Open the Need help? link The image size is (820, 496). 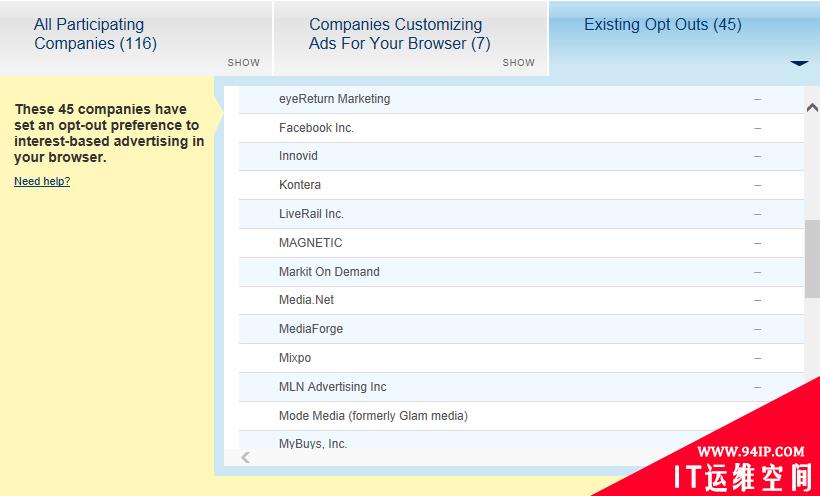42,181
